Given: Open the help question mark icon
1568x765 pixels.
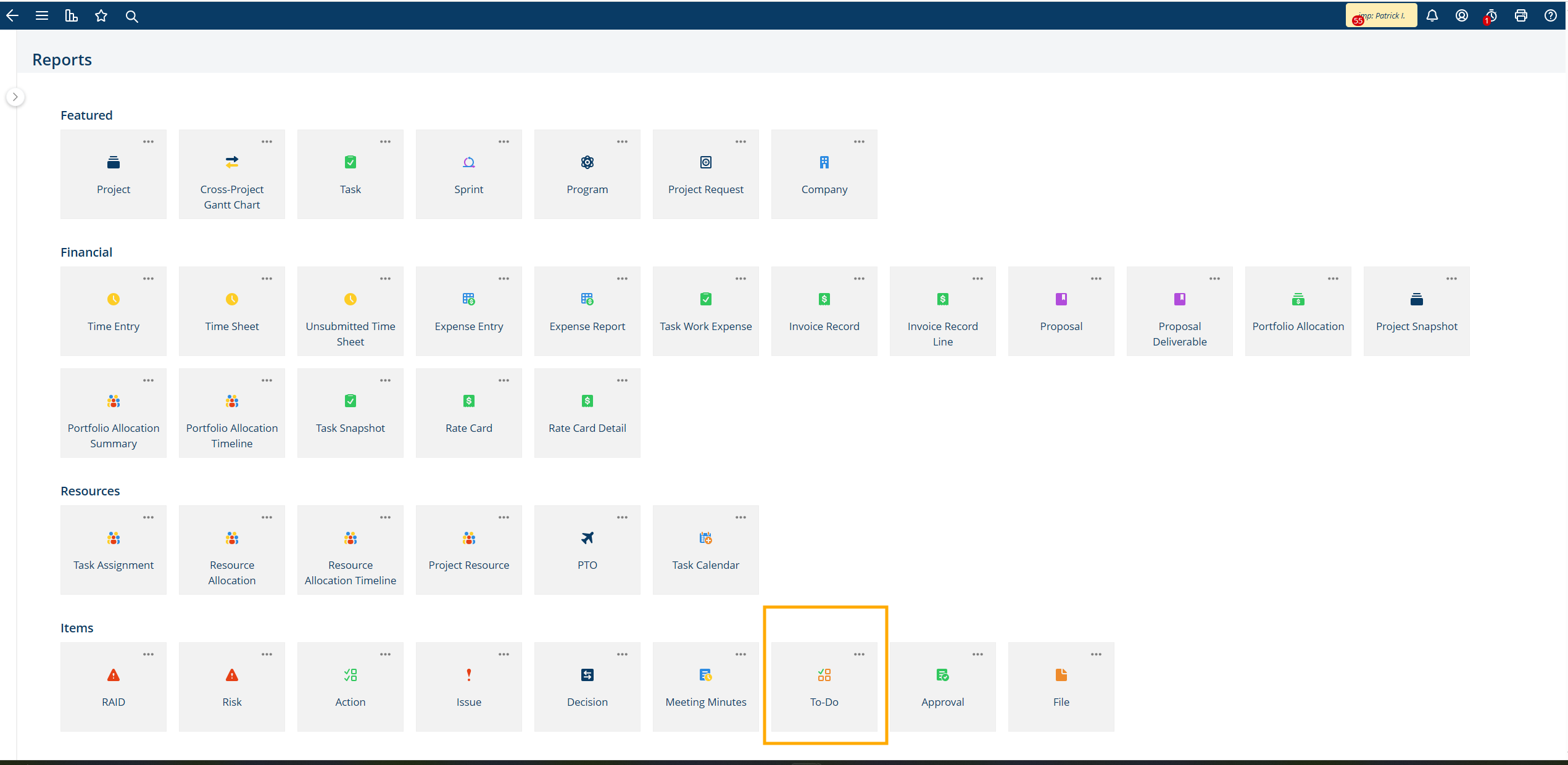Looking at the screenshot, I should coord(1551,16).
